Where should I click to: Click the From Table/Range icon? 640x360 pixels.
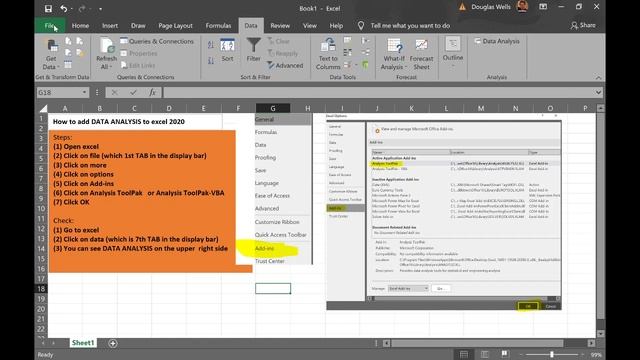(68, 64)
